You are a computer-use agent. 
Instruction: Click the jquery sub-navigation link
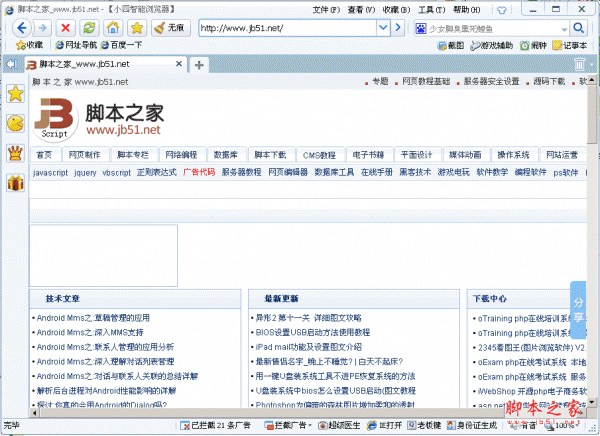click(x=85, y=173)
